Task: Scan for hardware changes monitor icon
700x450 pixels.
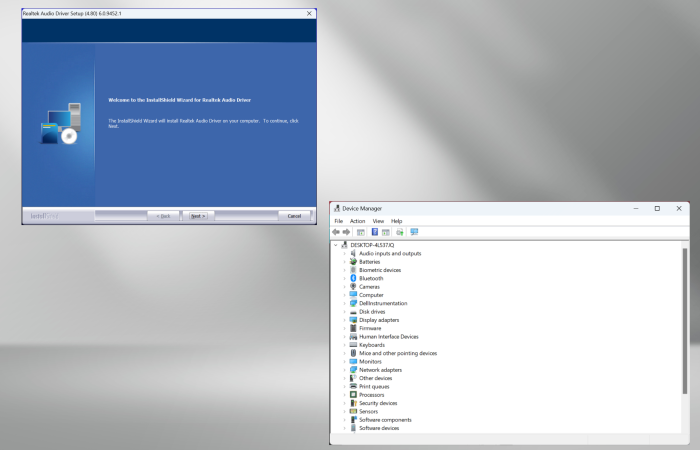Action: coord(414,232)
